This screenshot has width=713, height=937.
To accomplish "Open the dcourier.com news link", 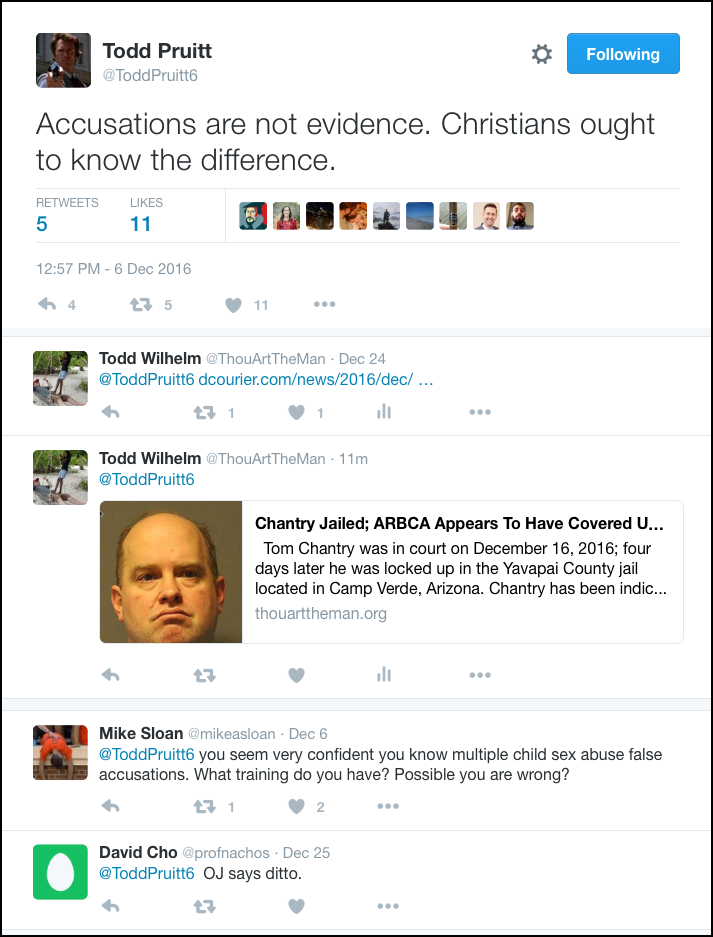I will point(316,379).
